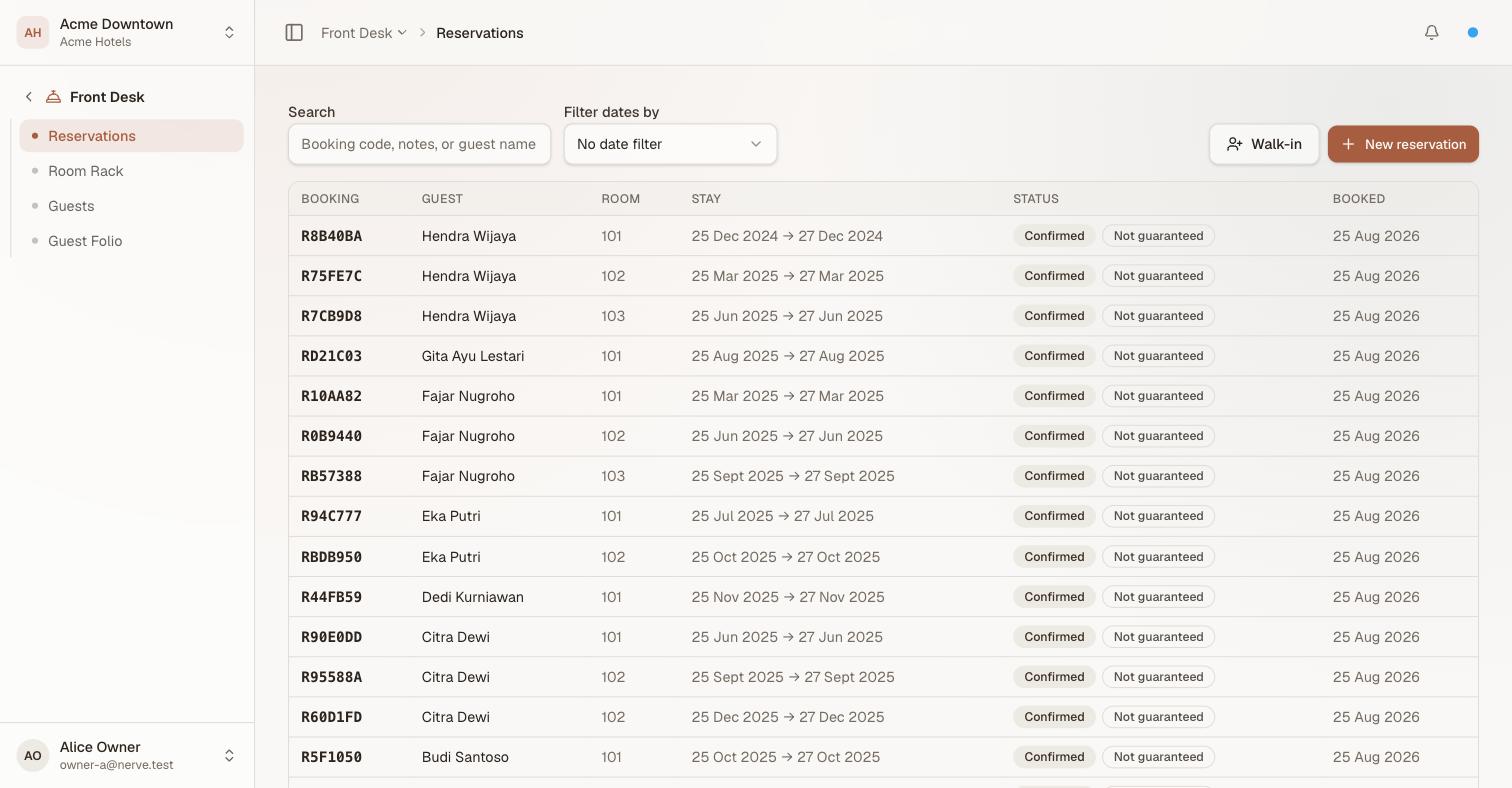The height and width of the screenshot is (788, 1512).
Task: Click the Front Desk sidebar heading
Action: click(x=107, y=97)
